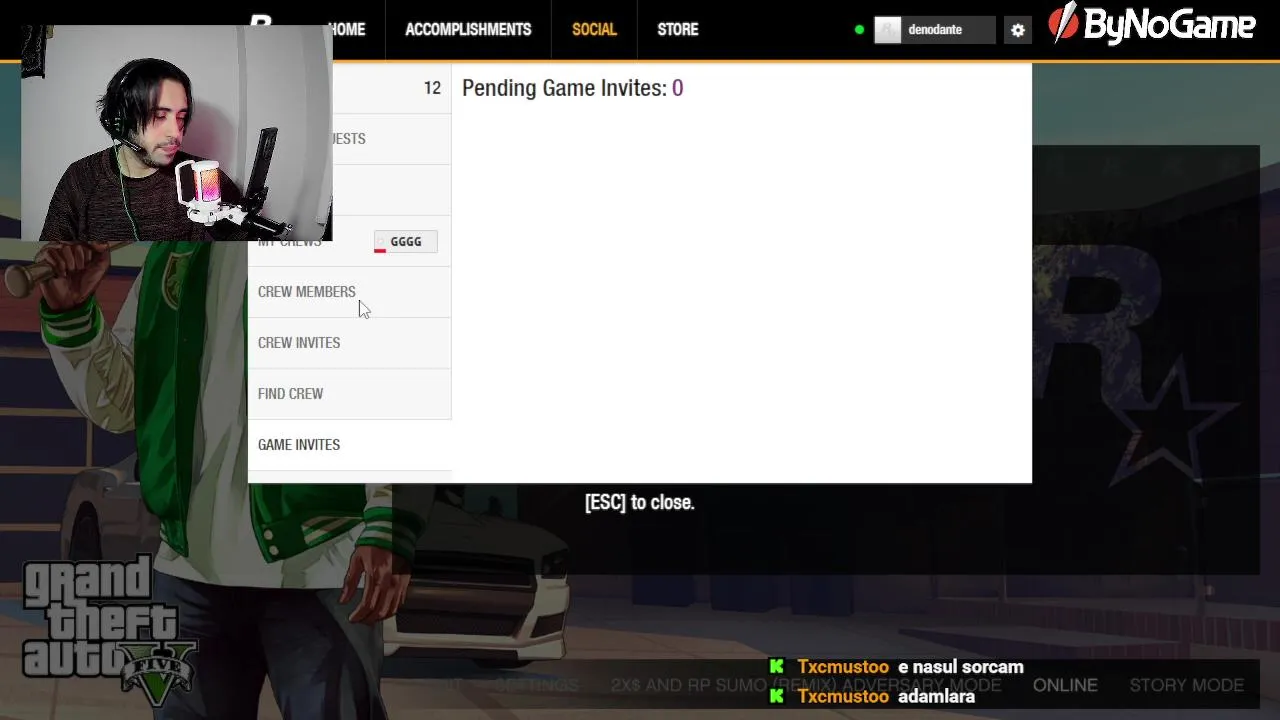Click the Pending Game Invites heading
Image resolution: width=1280 pixels, height=720 pixels.
tap(572, 88)
